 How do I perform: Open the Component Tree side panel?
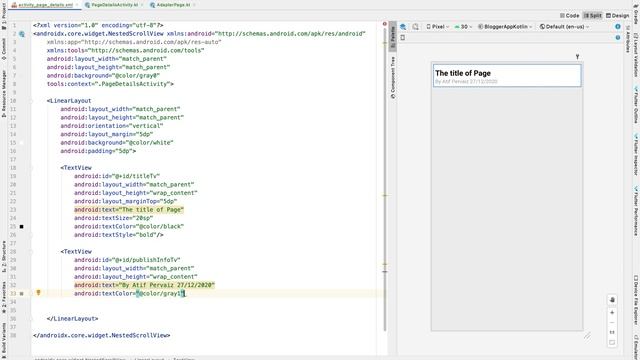(393, 78)
